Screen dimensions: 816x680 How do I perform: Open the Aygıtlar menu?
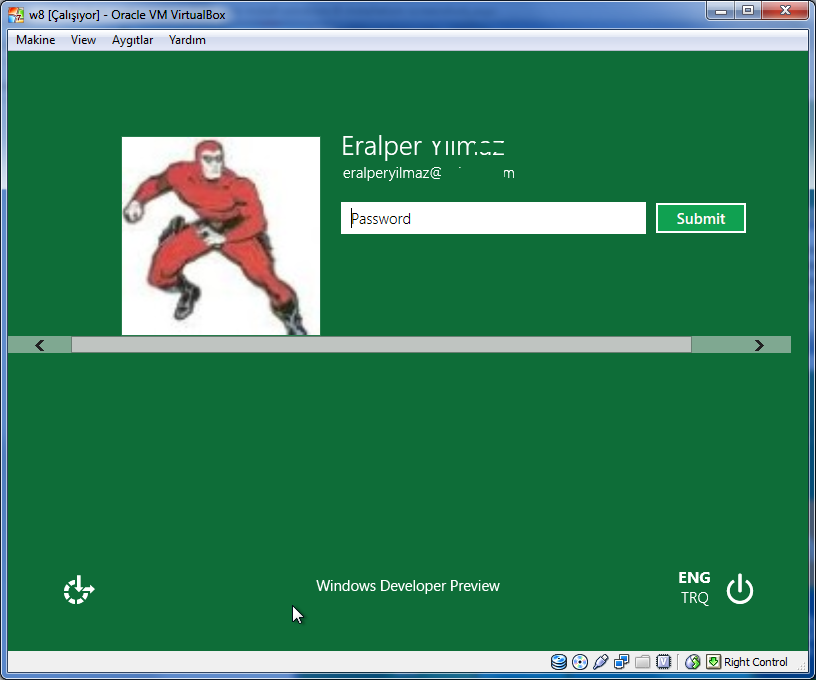(x=132, y=40)
